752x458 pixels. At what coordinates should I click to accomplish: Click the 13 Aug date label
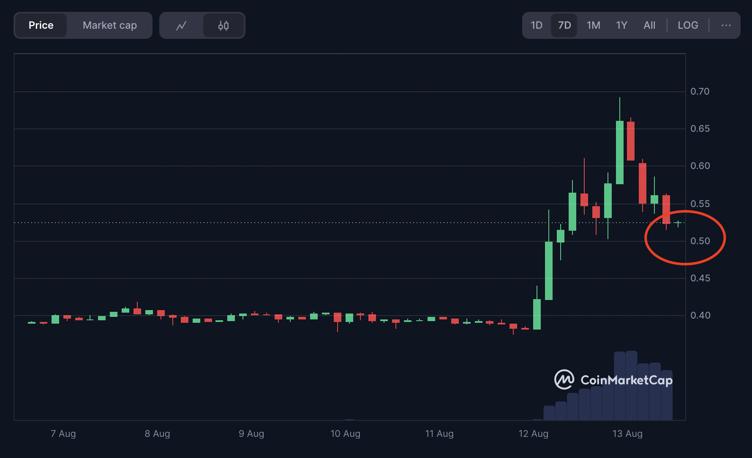point(626,434)
